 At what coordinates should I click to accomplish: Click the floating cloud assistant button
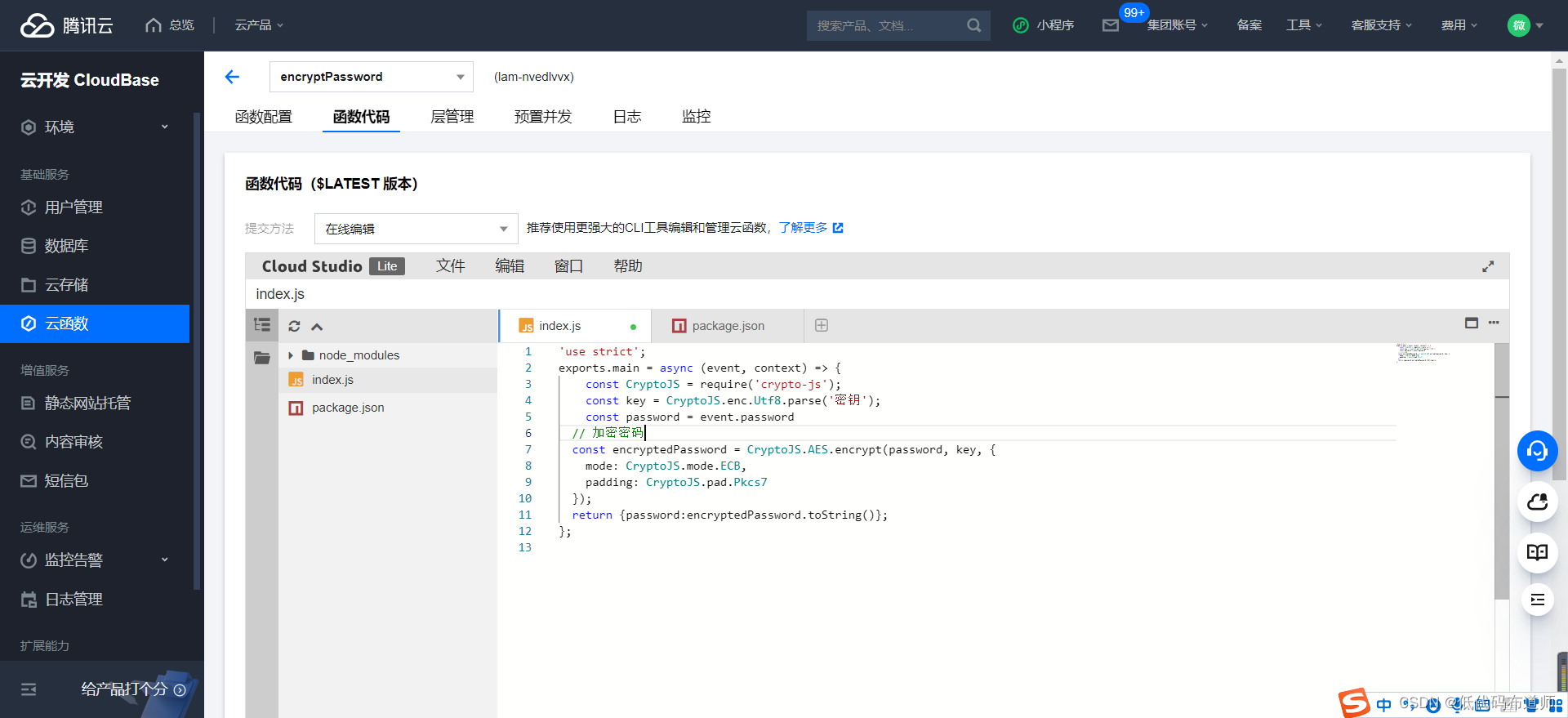point(1538,502)
